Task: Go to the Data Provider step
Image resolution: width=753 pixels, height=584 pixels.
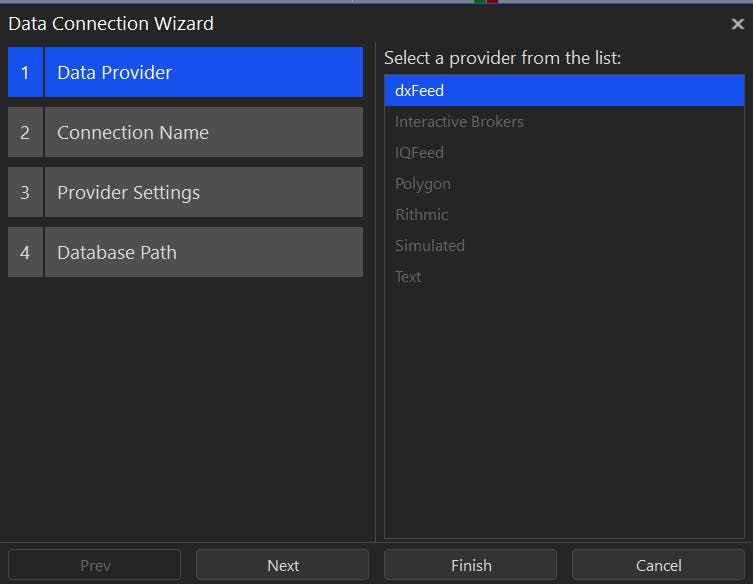Action: (x=203, y=72)
